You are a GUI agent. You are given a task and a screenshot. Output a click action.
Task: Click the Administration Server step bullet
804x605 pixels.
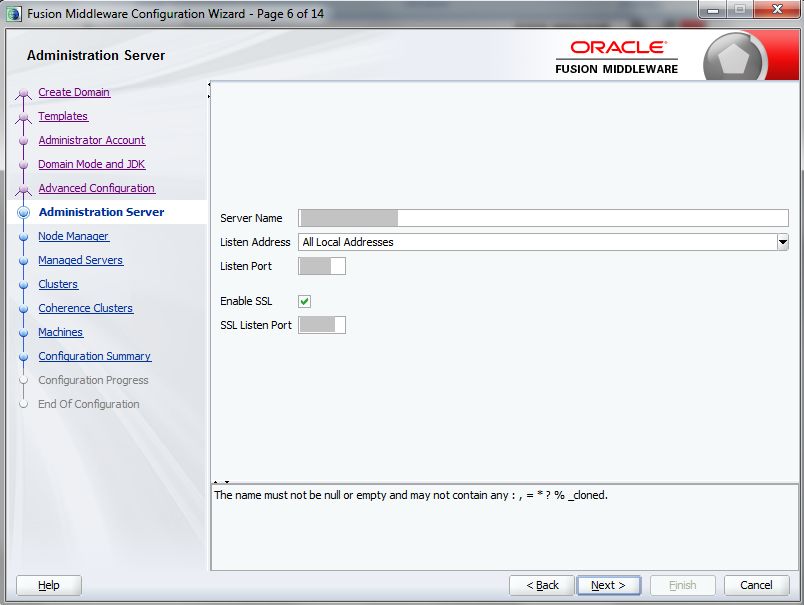(25, 212)
